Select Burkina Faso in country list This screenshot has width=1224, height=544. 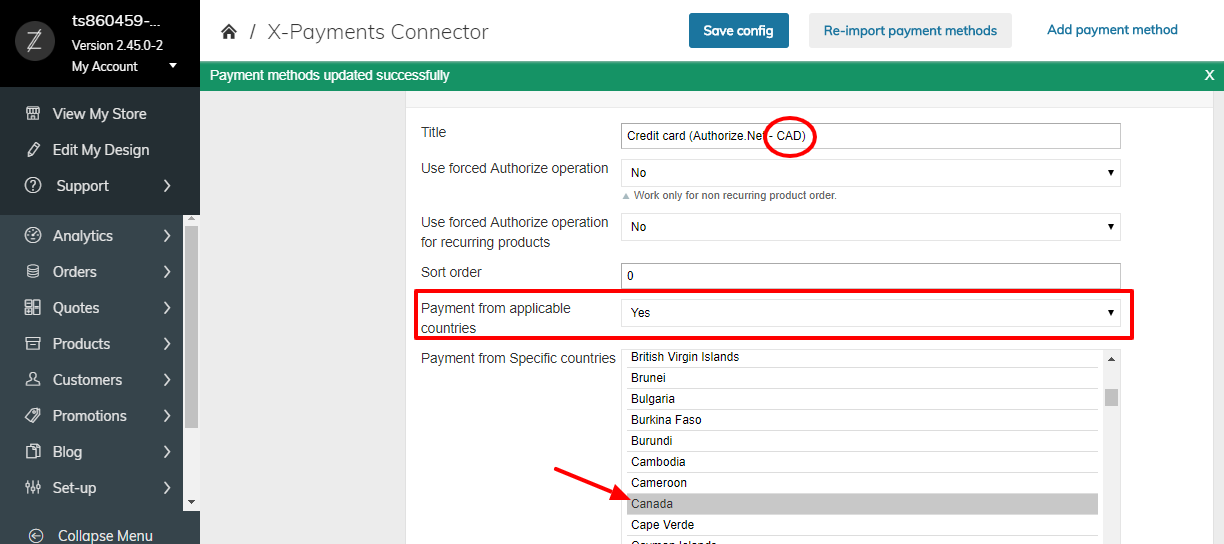(862, 420)
